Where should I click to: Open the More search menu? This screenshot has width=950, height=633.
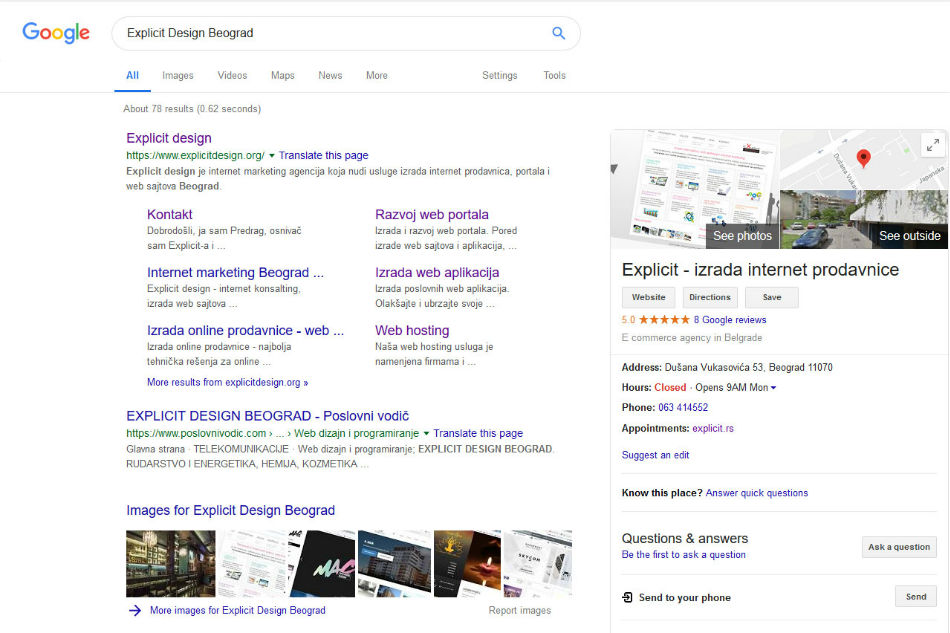[x=376, y=75]
